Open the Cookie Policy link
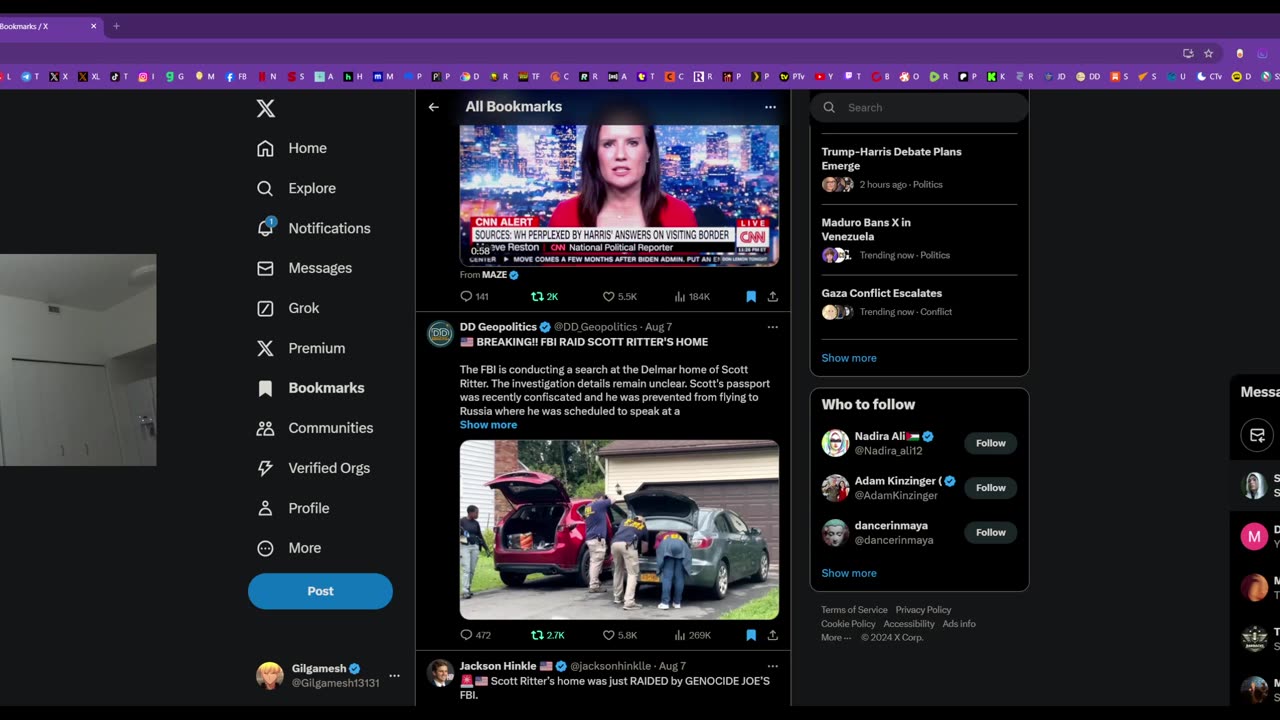 pos(848,624)
